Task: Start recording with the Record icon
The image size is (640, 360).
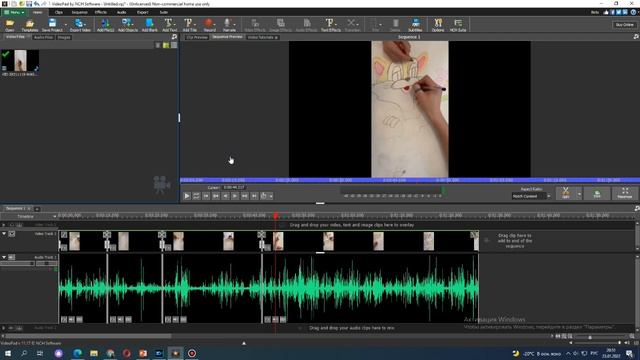Action: pyautogui.click(x=209, y=23)
